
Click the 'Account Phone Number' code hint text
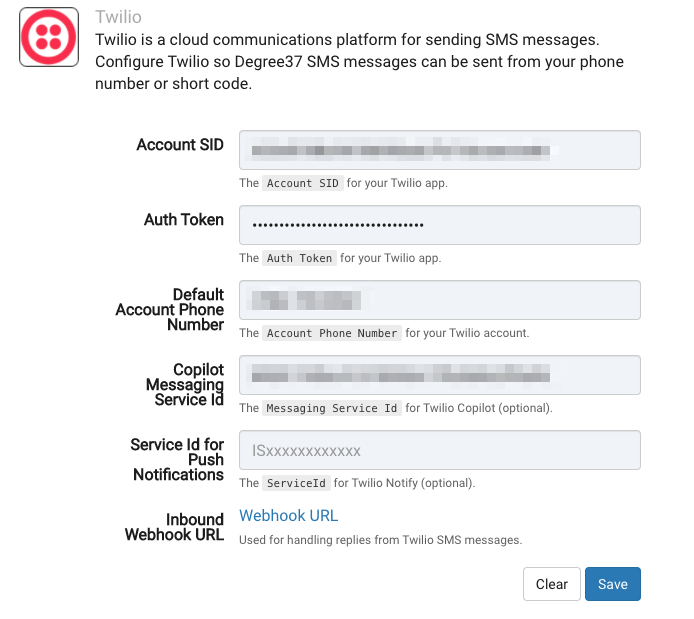tap(332, 333)
